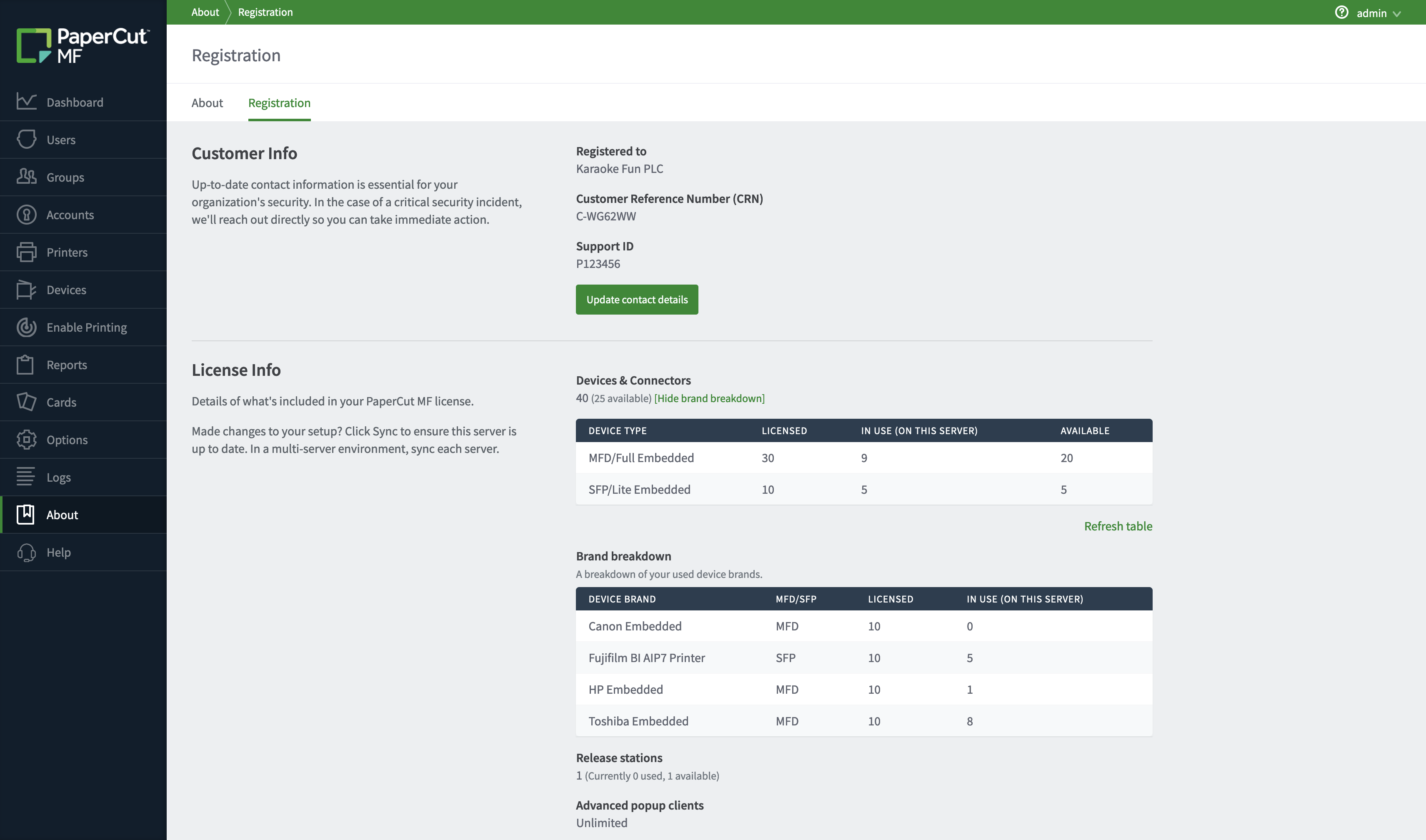The image size is (1426, 840).
Task: Click the Enable Printing icon
Action: pyautogui.click(x=26, y=327)
